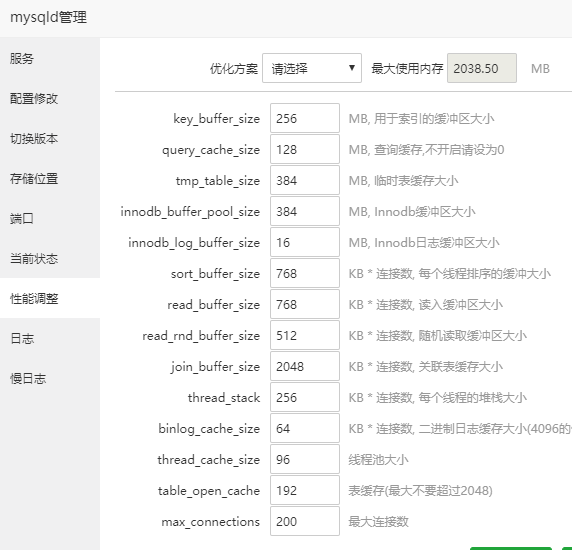Image resolution: width=572 pixels, height=550 pixels.
Task: Click the read_rnd_buffer_size label
Action: tap(201, 336)
